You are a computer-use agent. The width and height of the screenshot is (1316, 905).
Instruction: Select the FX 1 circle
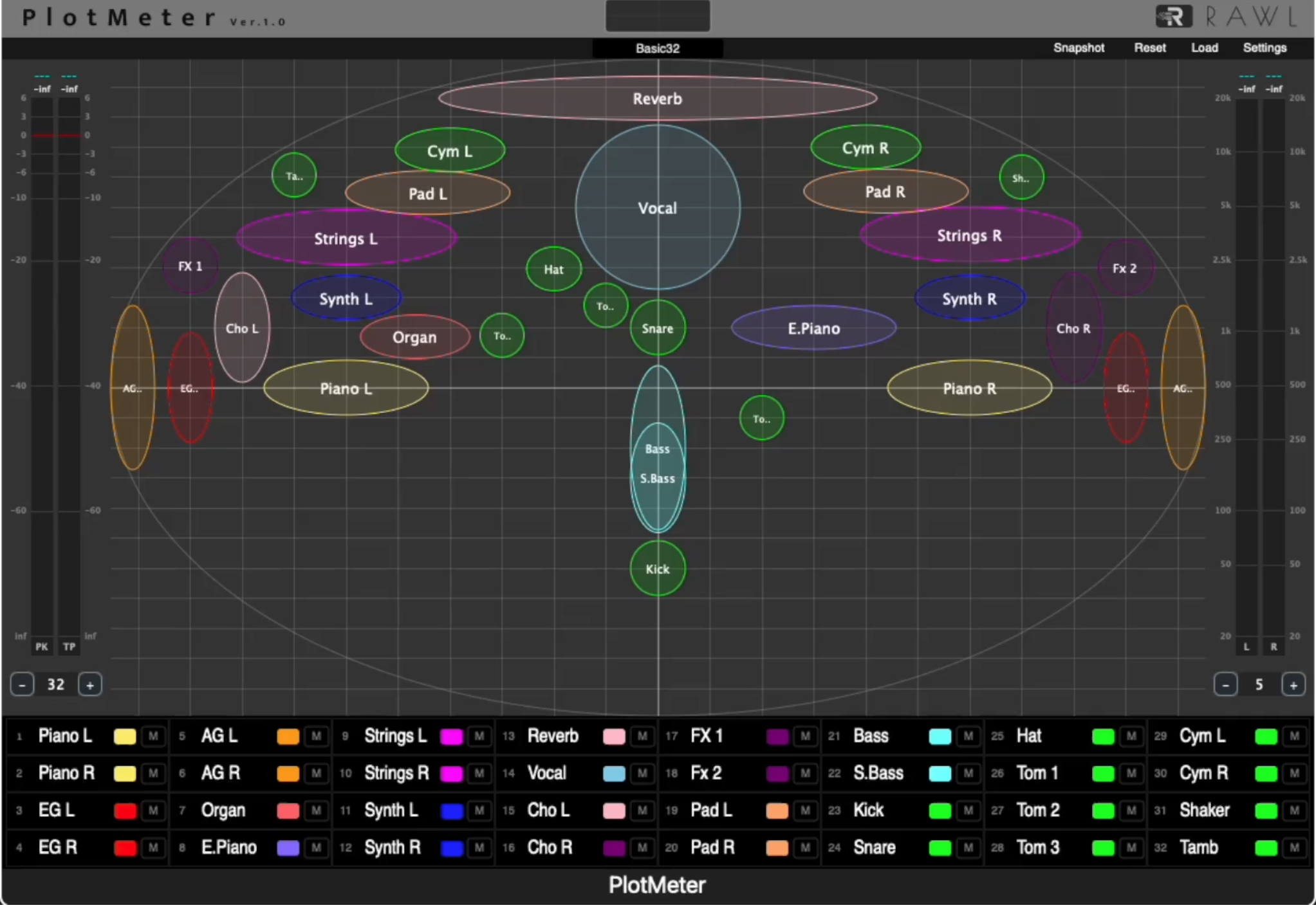(190, 266)
